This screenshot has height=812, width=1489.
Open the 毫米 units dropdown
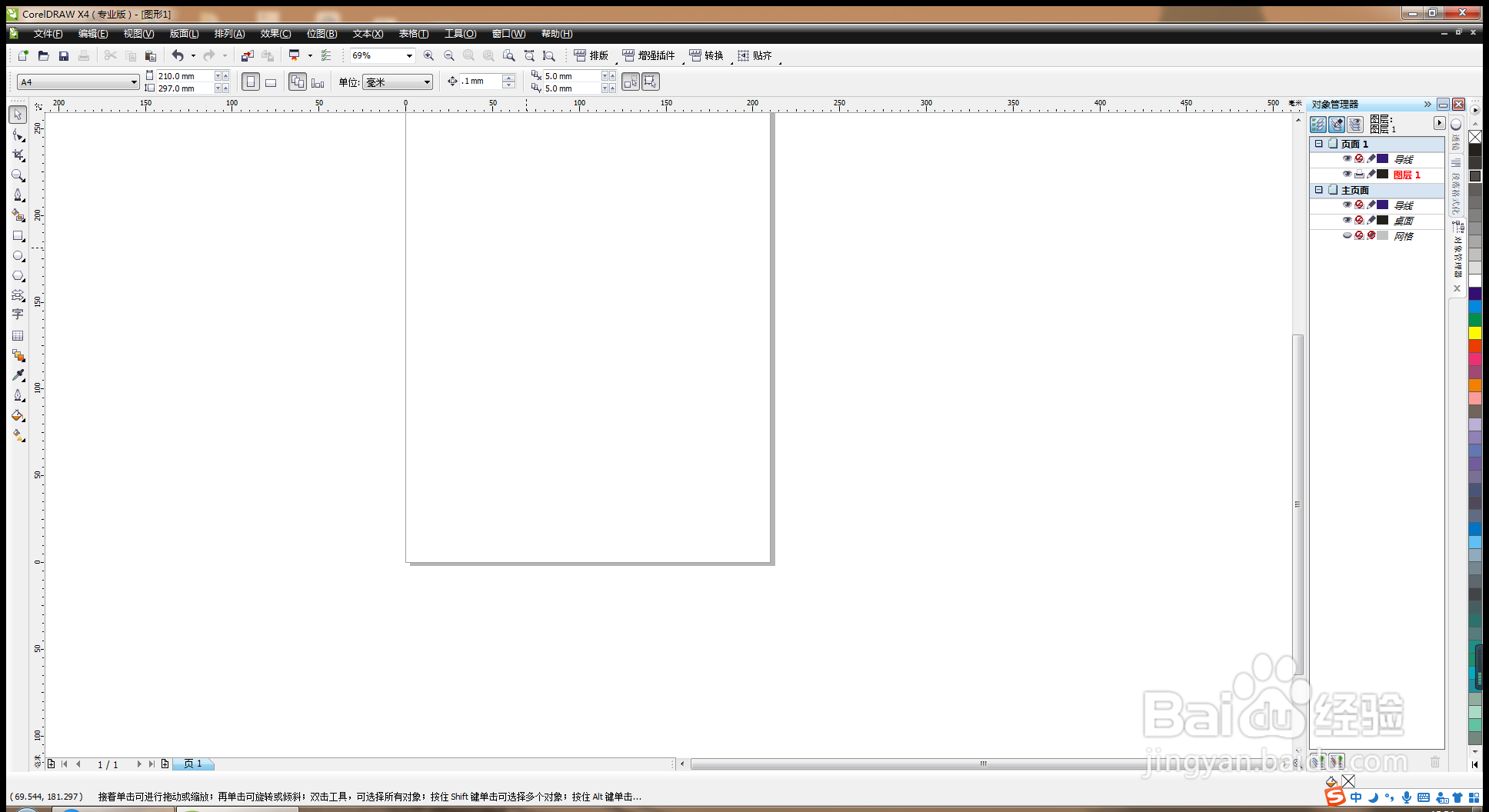[427, 82]
